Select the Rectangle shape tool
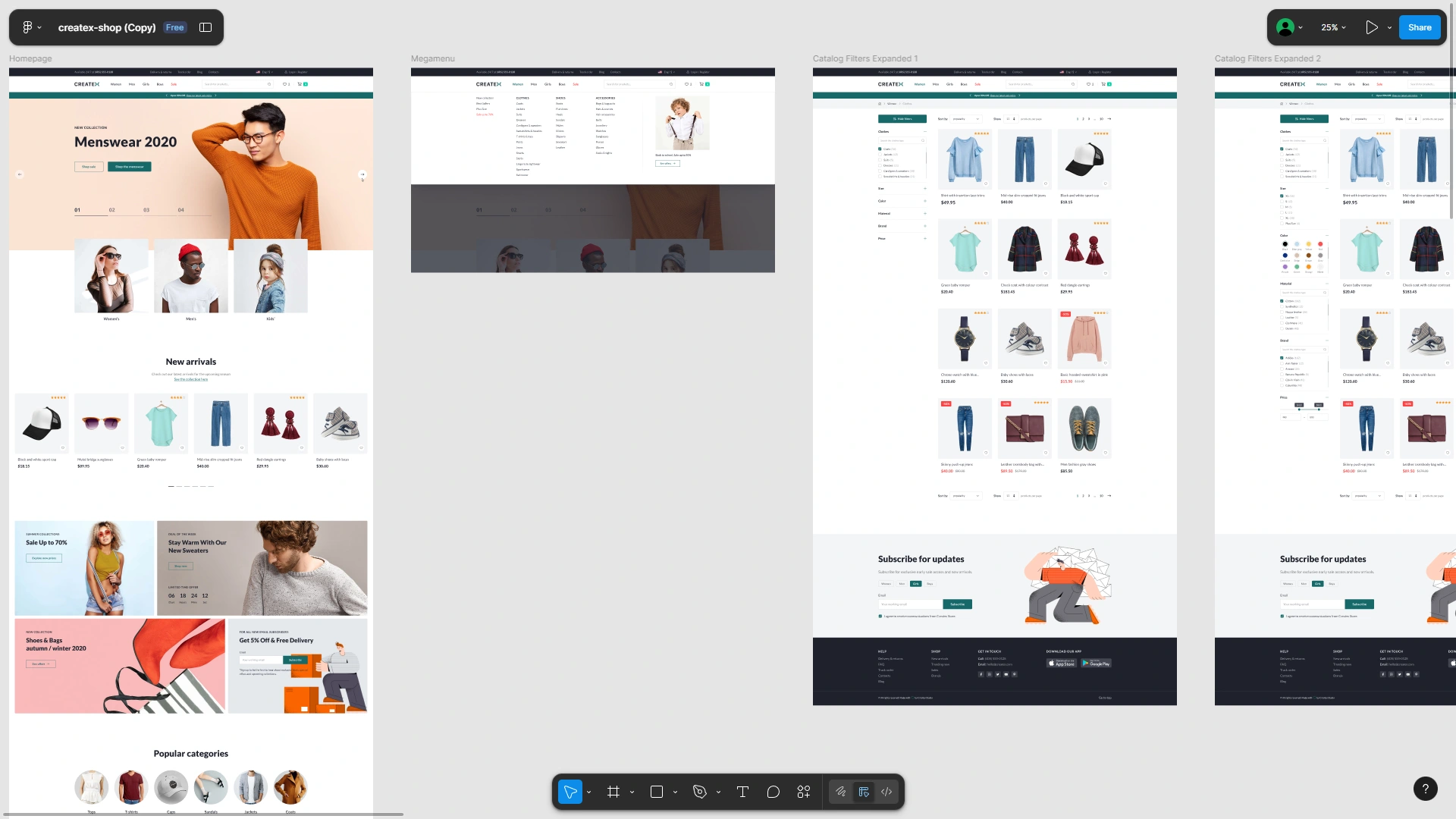 coord(657,792)
